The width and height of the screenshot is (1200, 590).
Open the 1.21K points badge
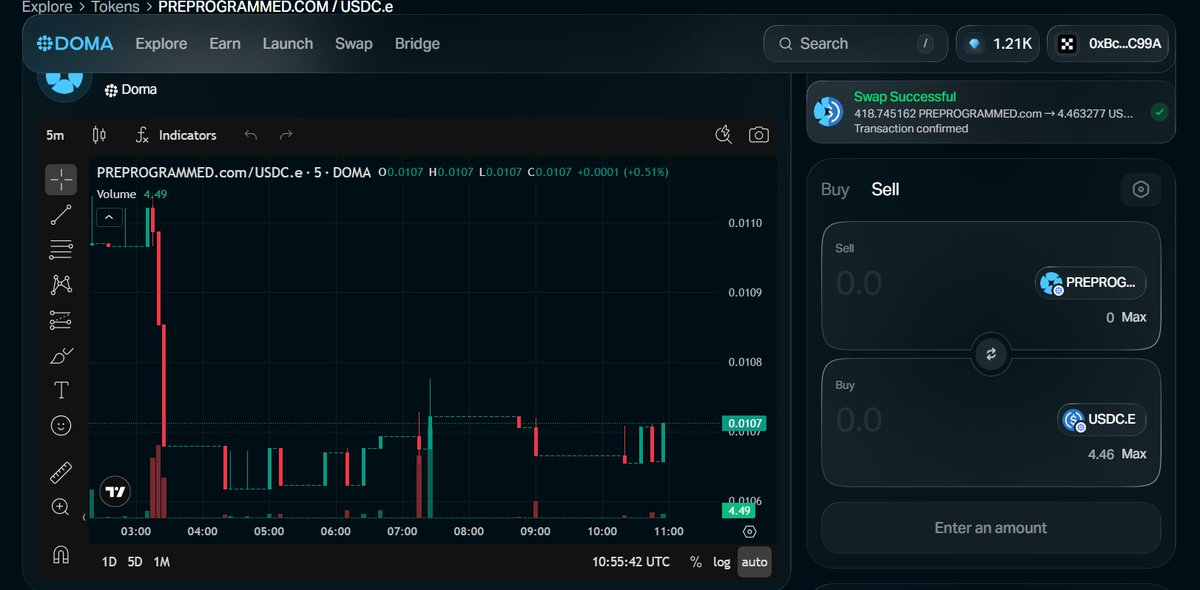click(x=999, y=44)
